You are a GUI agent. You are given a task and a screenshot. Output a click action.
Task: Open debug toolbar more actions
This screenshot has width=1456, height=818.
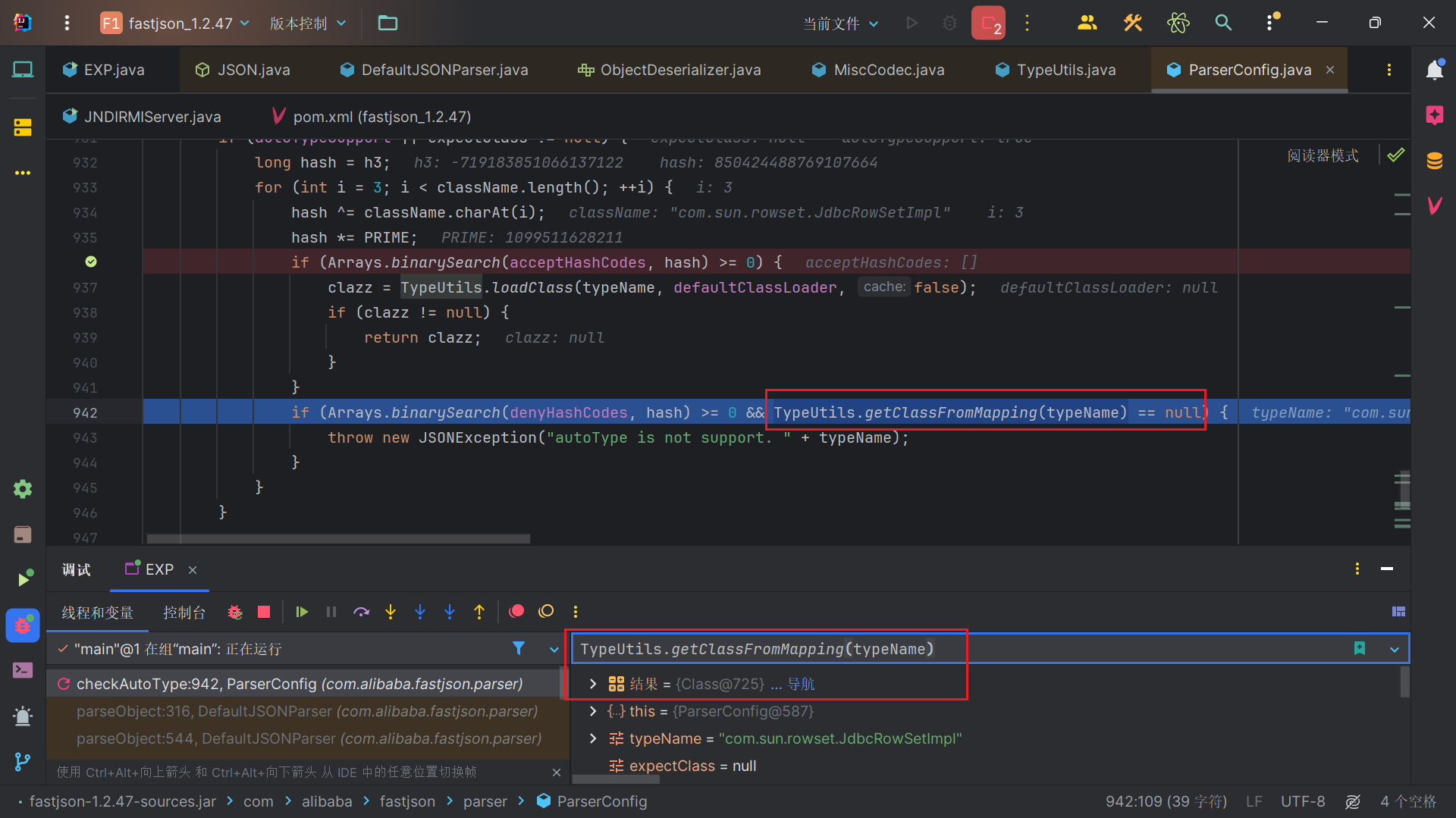click(x=576, y=612)
